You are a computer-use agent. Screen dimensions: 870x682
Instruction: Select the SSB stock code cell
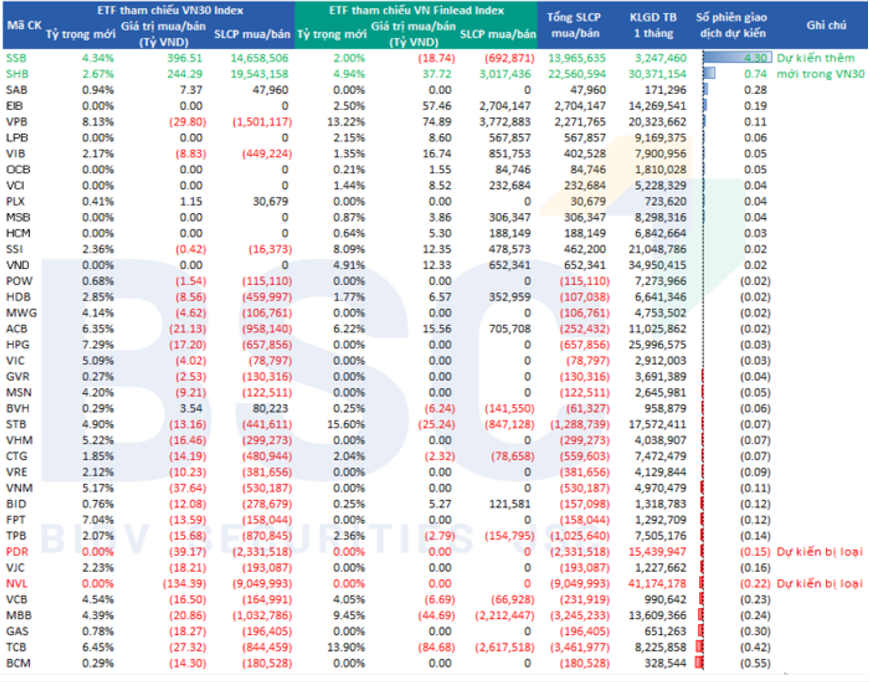coord(16,58)
